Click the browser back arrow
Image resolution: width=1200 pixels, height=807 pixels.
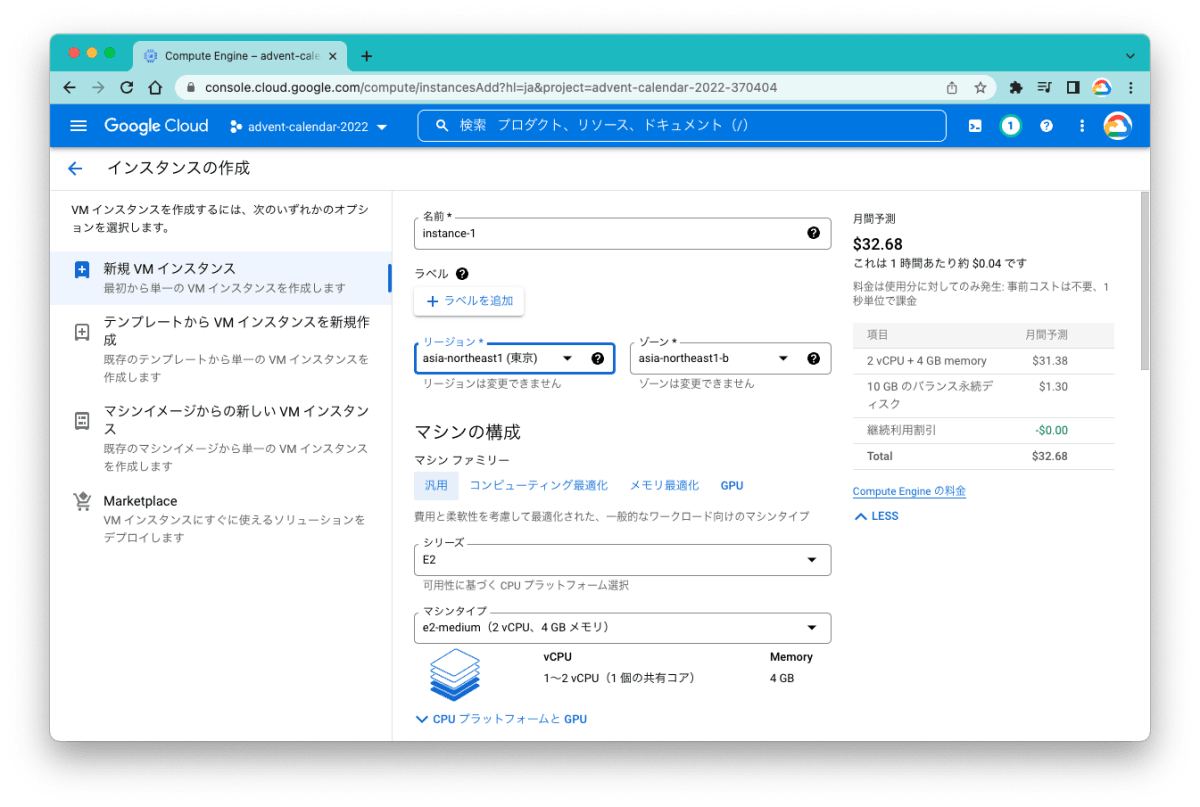(x=69, y=87)
